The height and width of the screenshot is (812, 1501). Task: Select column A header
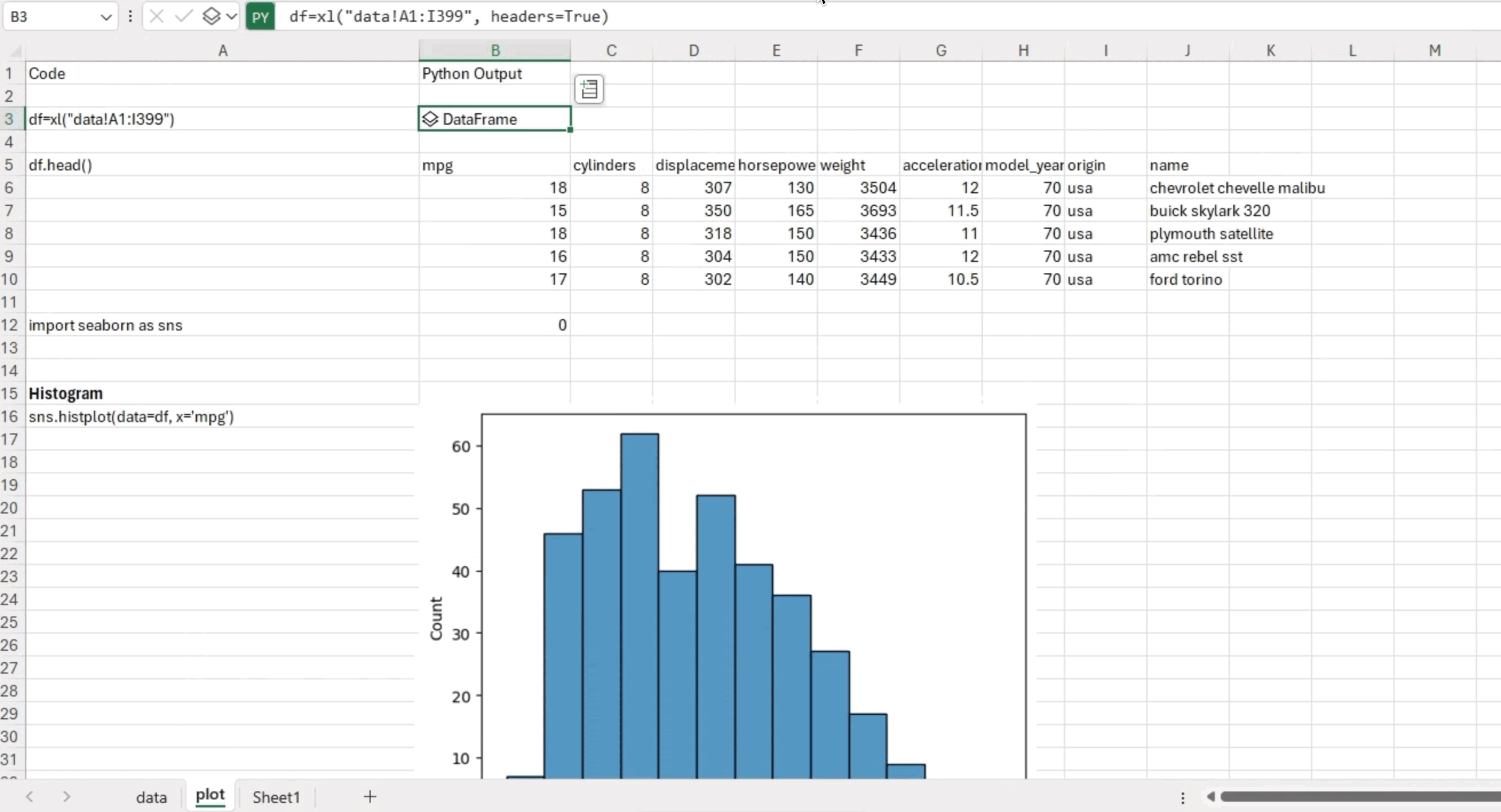(223, 51)
